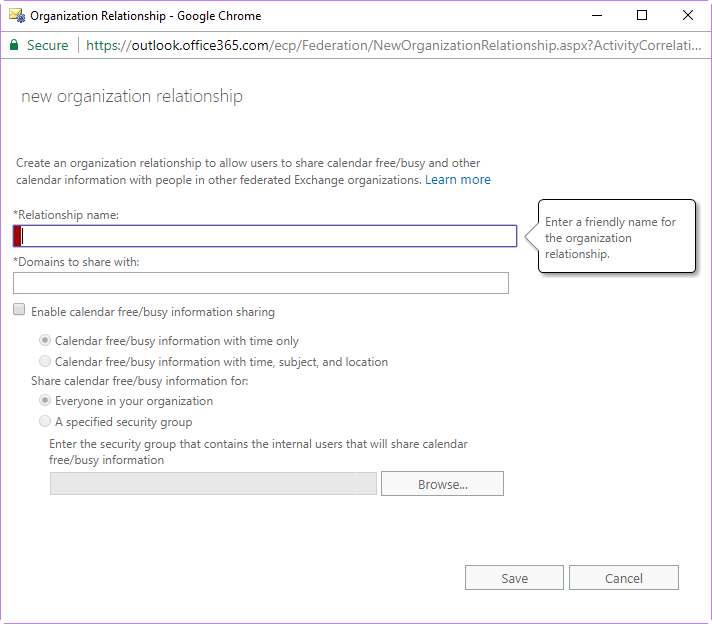Viewport: 712px width, 624px height.
Task: Open the Learn more link
Action: [458, 180]
